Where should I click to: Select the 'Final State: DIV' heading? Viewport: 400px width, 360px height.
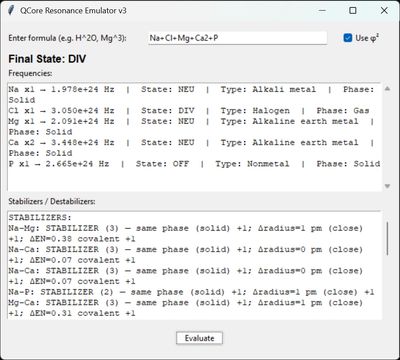pos(47,59)
